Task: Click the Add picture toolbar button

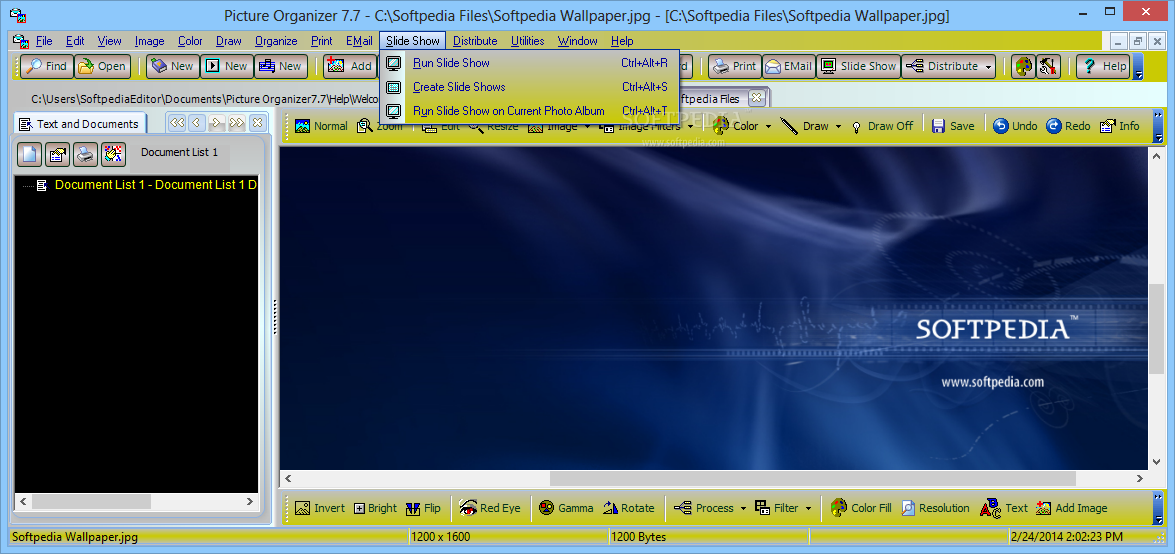Action: point(350,66)
